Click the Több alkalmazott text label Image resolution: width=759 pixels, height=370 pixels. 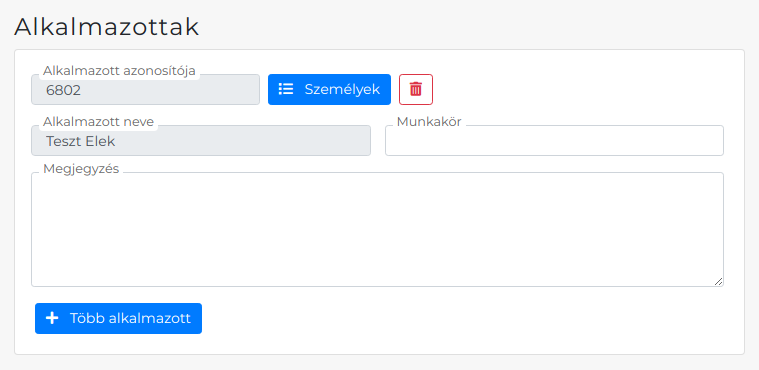point(130,318)
